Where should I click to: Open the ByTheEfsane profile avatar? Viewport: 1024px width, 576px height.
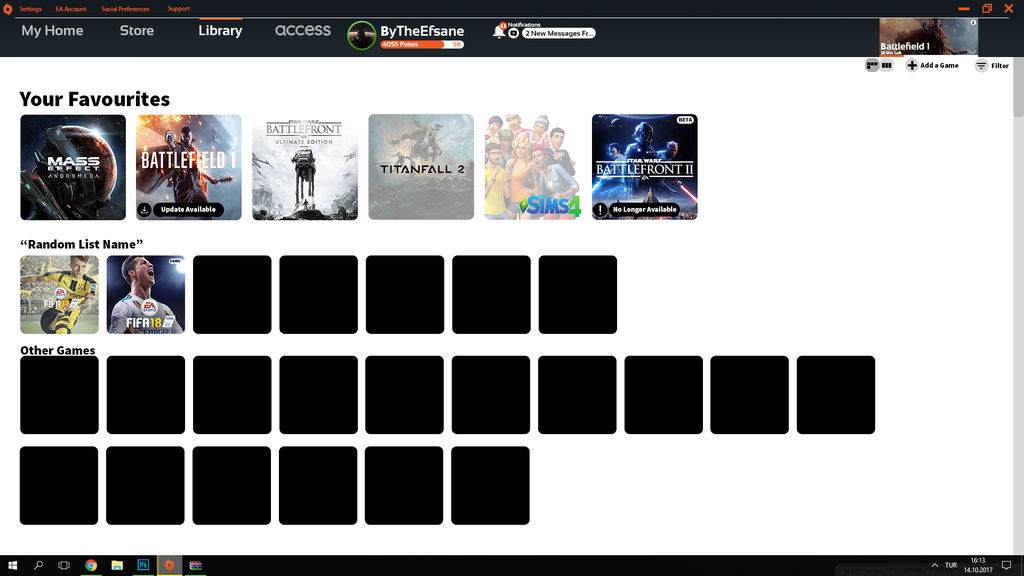pos(361,35)
